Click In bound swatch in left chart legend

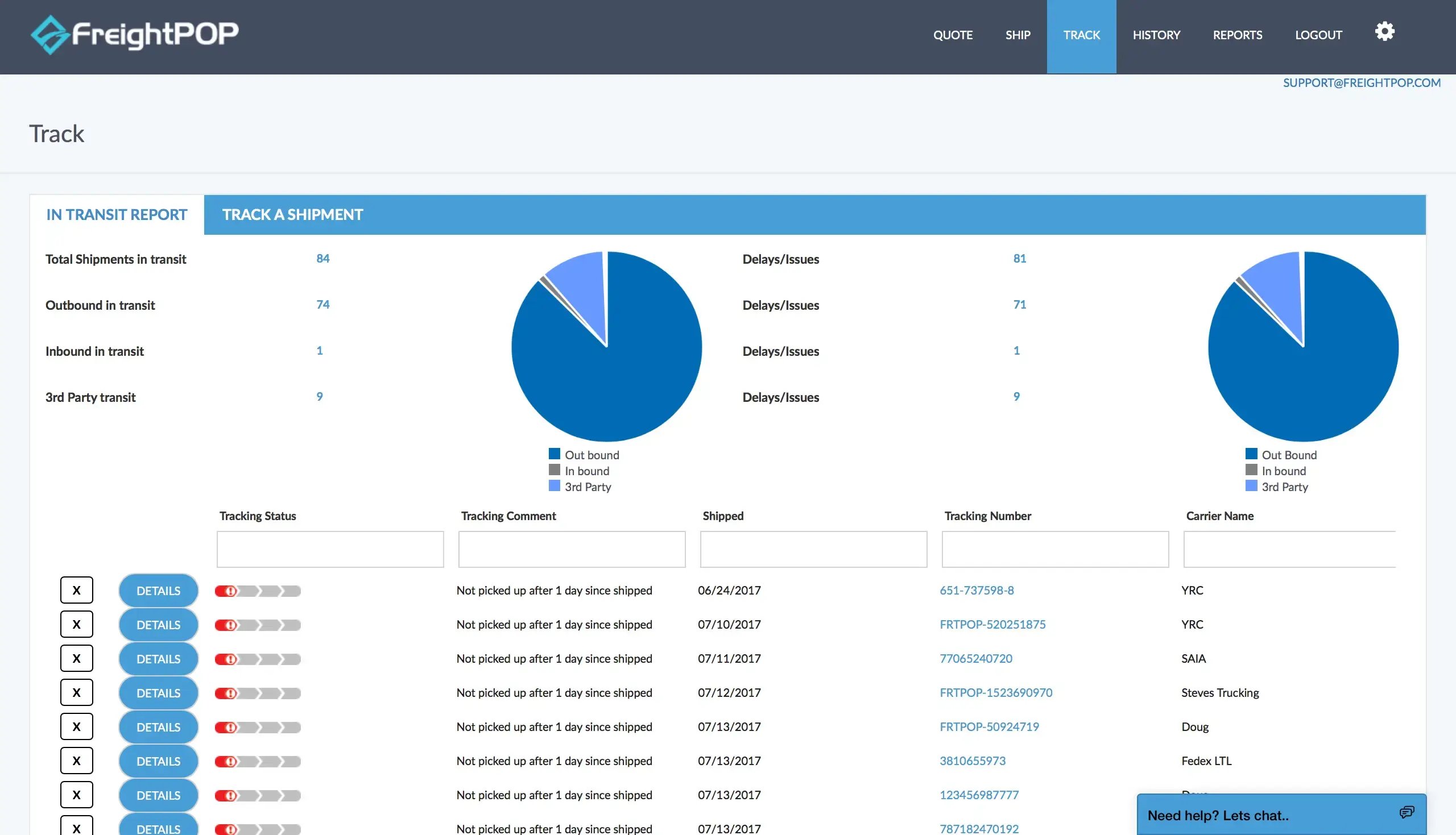point(554,470)
